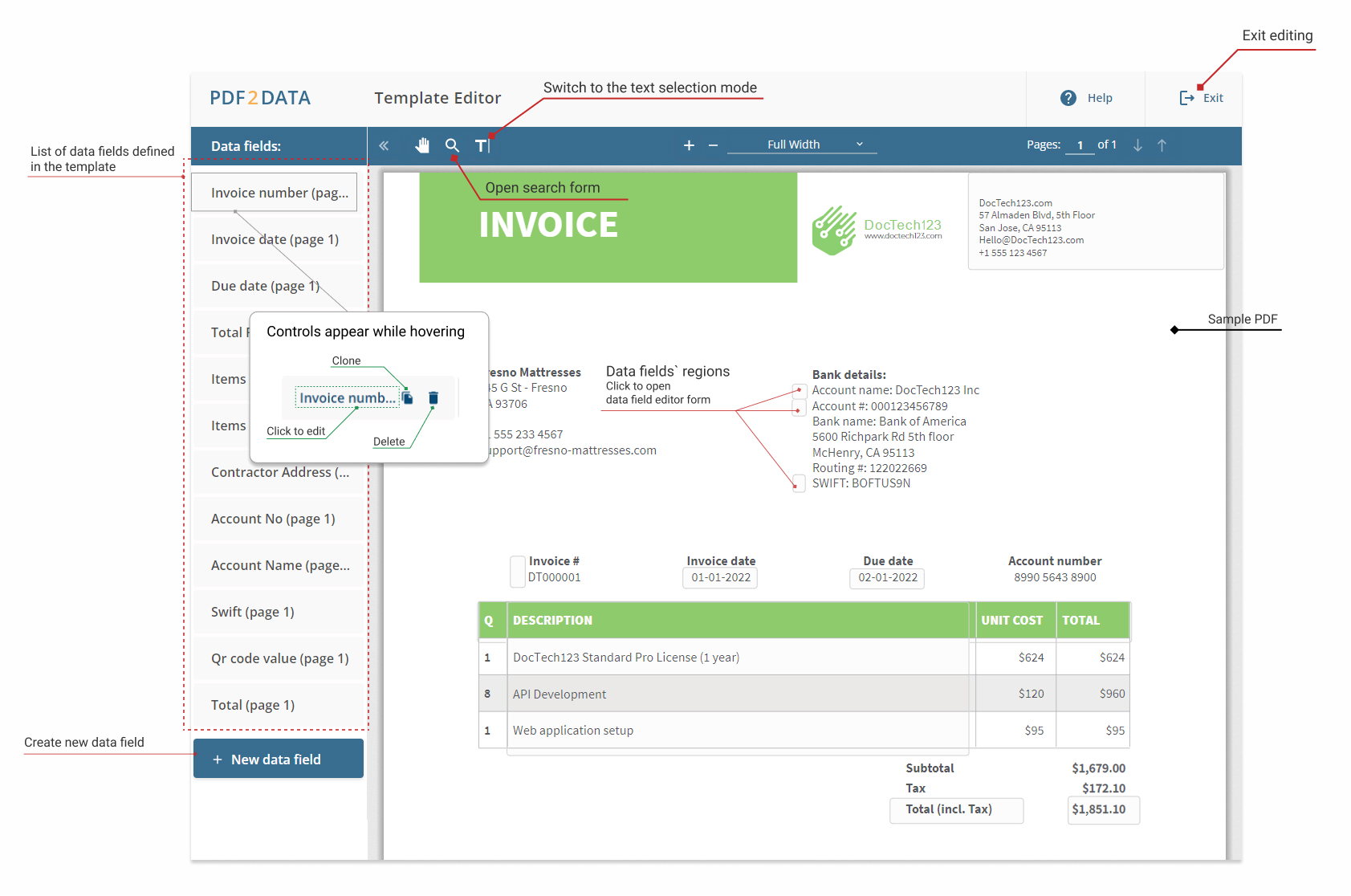Go to previous page up arrow
Screen dimensions: 1351x896
(1162, 145)
